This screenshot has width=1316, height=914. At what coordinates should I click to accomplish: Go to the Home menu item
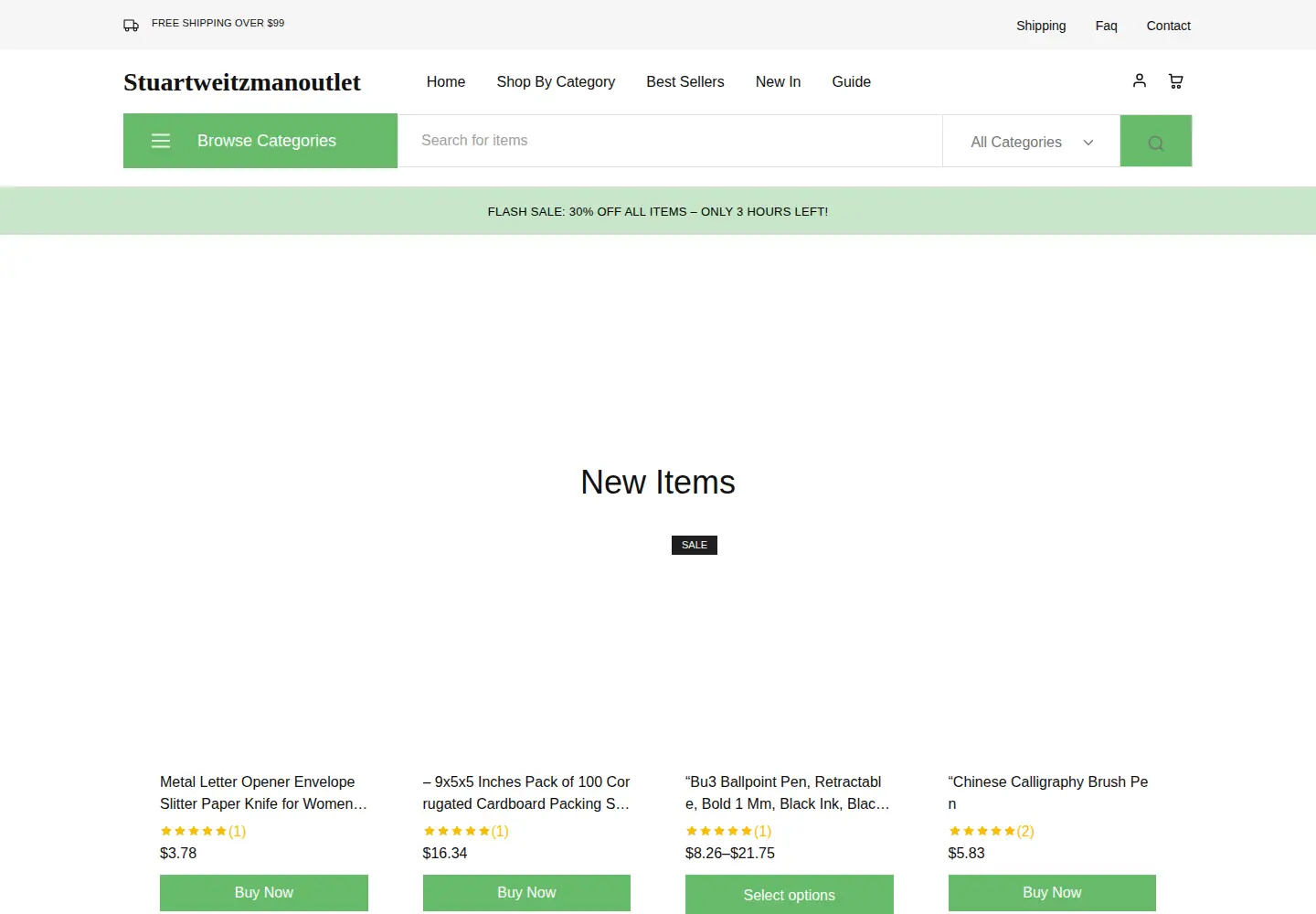(x=446, y=82)
